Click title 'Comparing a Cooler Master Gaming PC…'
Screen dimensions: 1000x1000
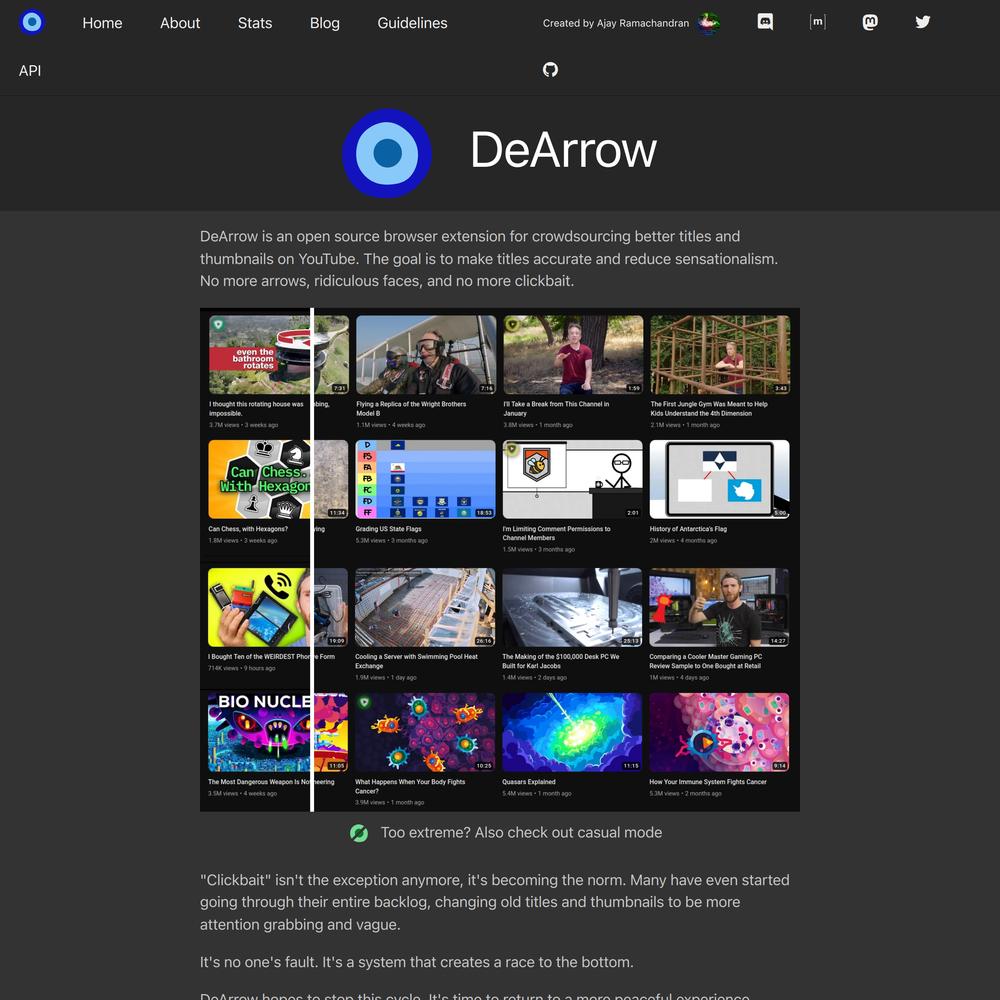coord(706,661)
